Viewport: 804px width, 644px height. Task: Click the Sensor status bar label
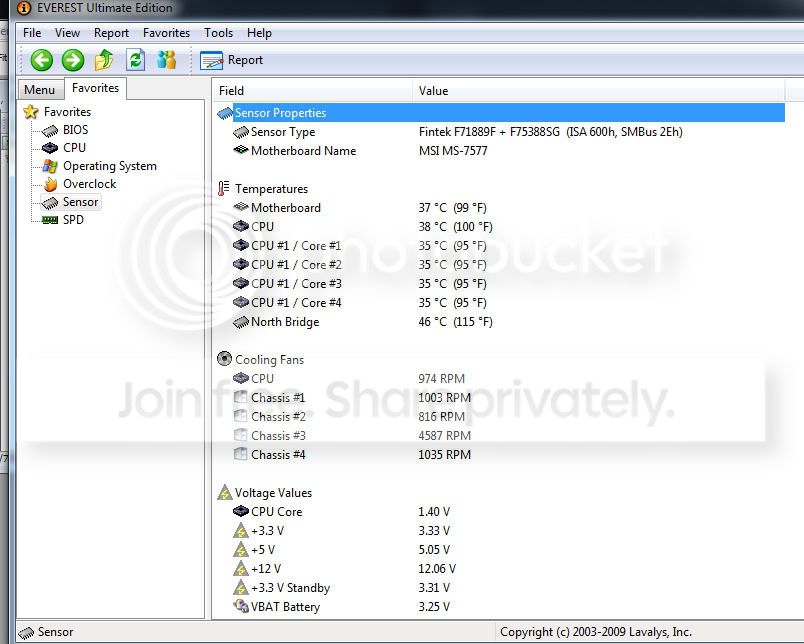point(55,632)
